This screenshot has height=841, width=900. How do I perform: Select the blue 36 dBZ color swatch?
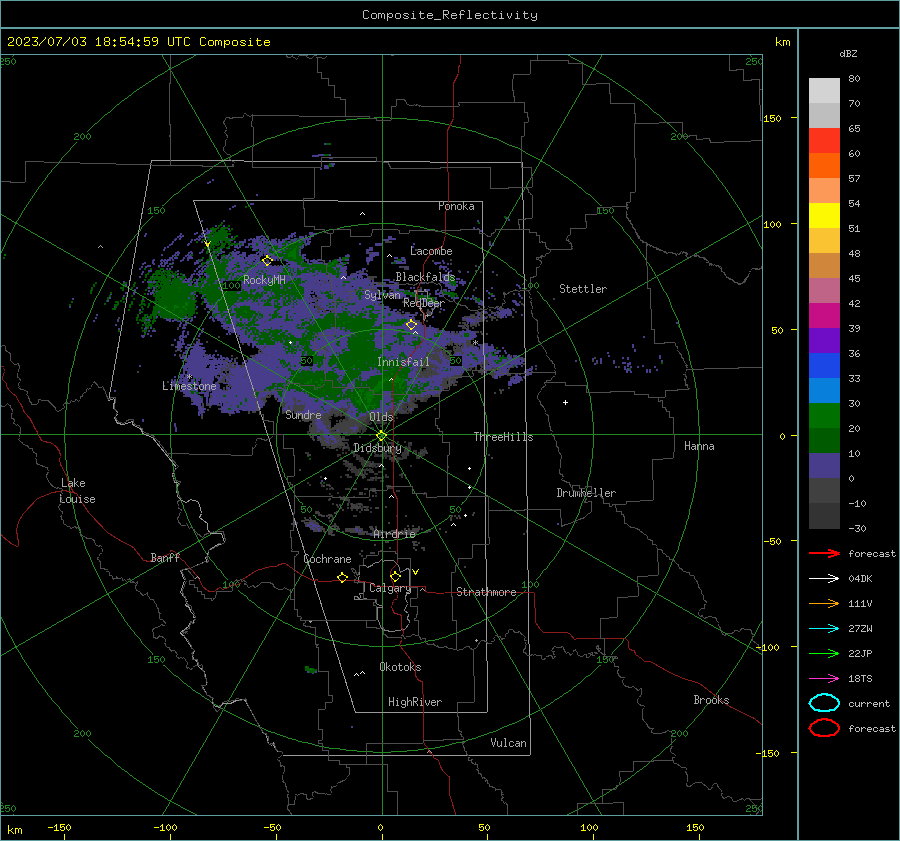tap(824, 366)
